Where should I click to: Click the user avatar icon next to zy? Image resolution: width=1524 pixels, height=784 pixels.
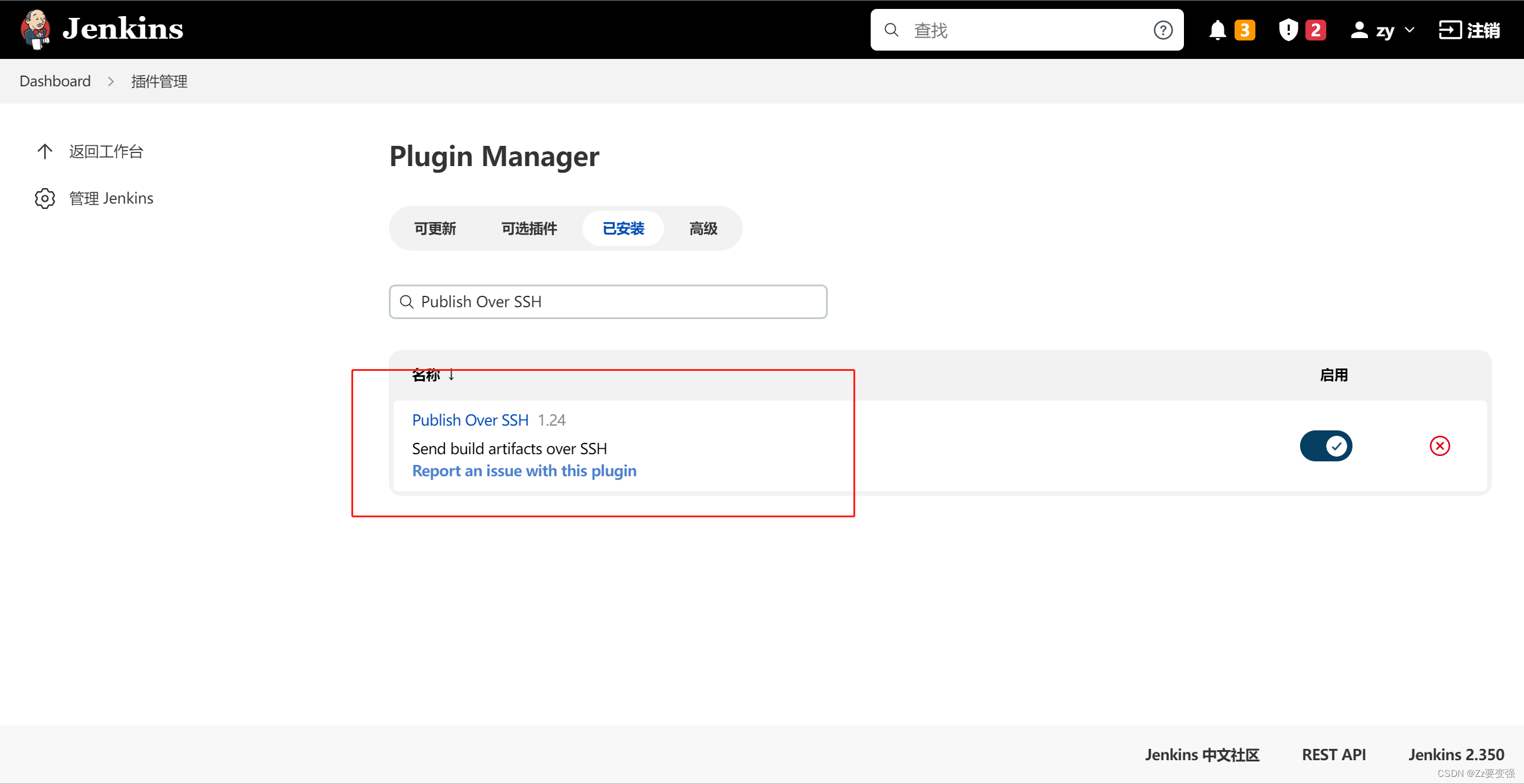[x=1360, y=29]
